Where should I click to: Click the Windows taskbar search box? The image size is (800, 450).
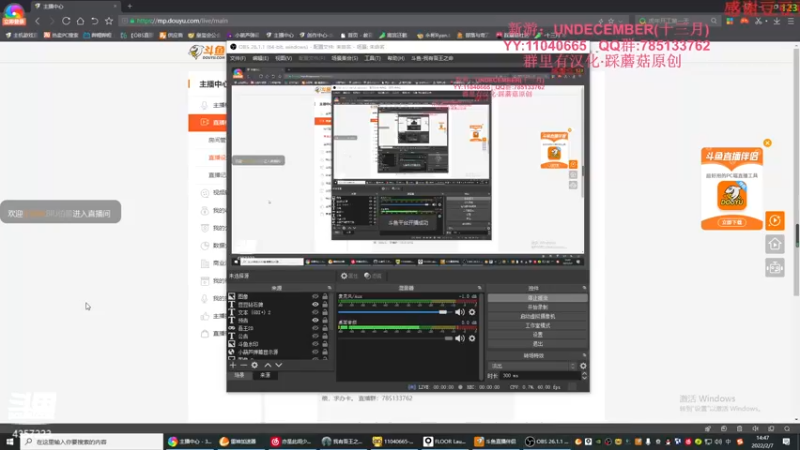coord(92,442)
